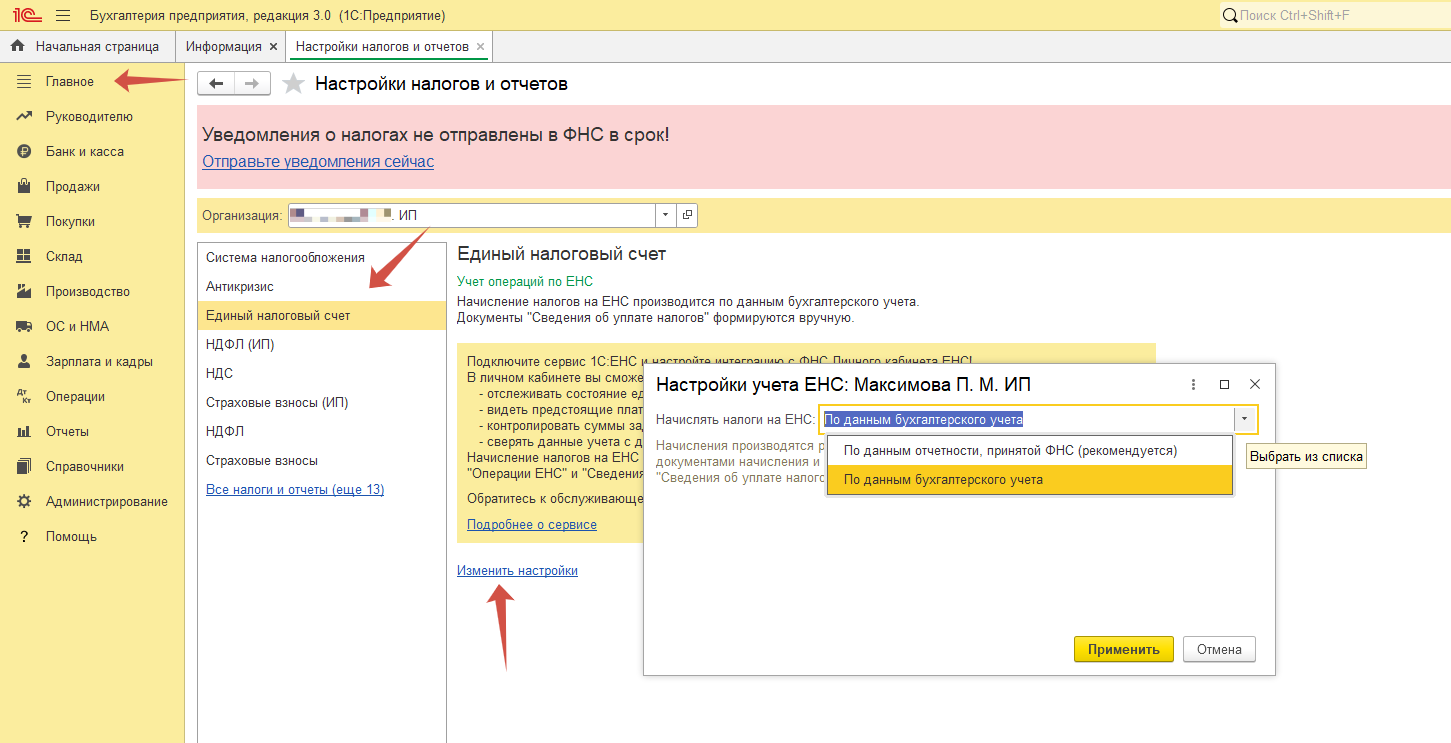Click the Начислять налоги на ЕНС field
The height and width of the screenshot is (743, 1451).
coord(1026,420)
